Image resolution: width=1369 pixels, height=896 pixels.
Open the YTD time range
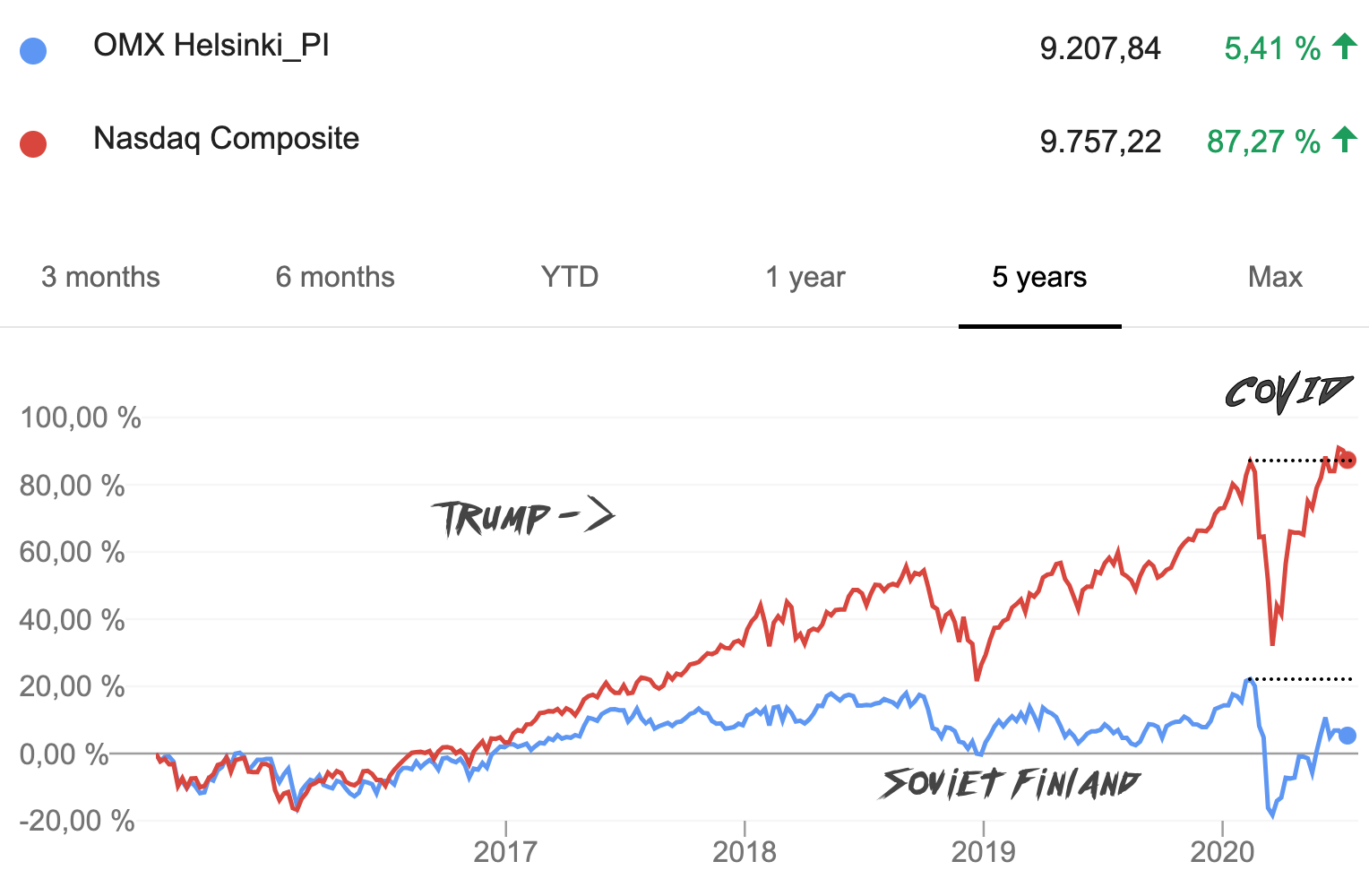(570, 277)
